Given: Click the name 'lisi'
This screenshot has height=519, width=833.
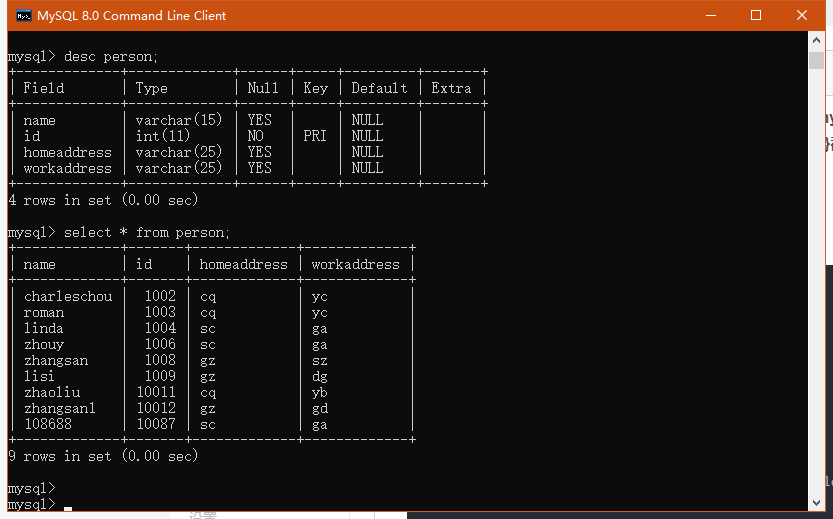Looking at the screenshot, I should pos(39,376).
